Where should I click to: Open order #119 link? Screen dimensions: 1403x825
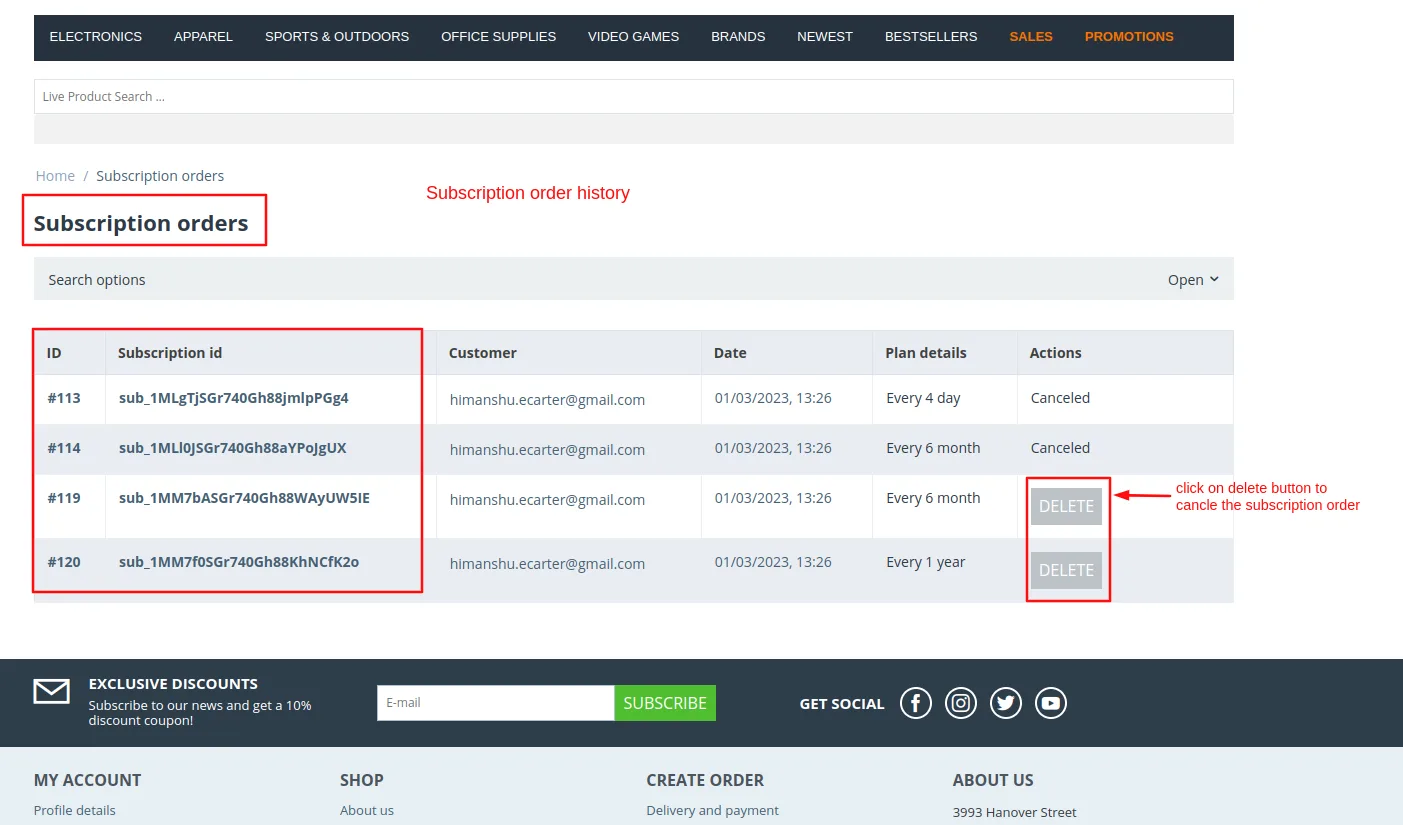64,498
